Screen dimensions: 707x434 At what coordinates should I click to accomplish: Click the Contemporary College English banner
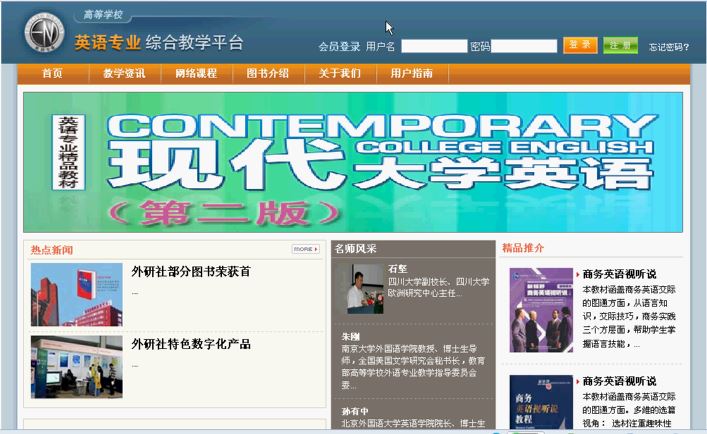coord(353,162)
